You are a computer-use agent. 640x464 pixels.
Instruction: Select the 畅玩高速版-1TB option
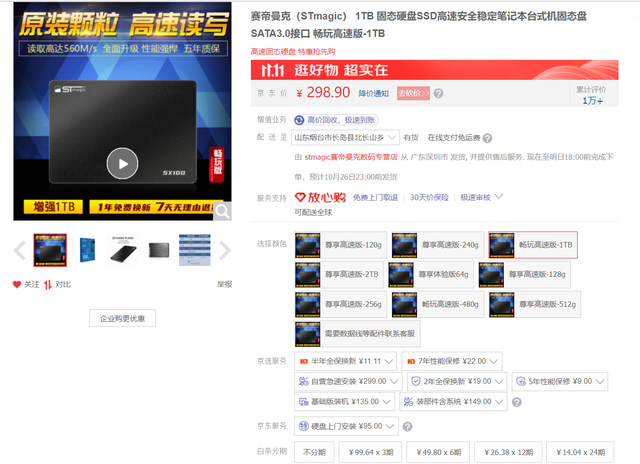tap(533, 245)
